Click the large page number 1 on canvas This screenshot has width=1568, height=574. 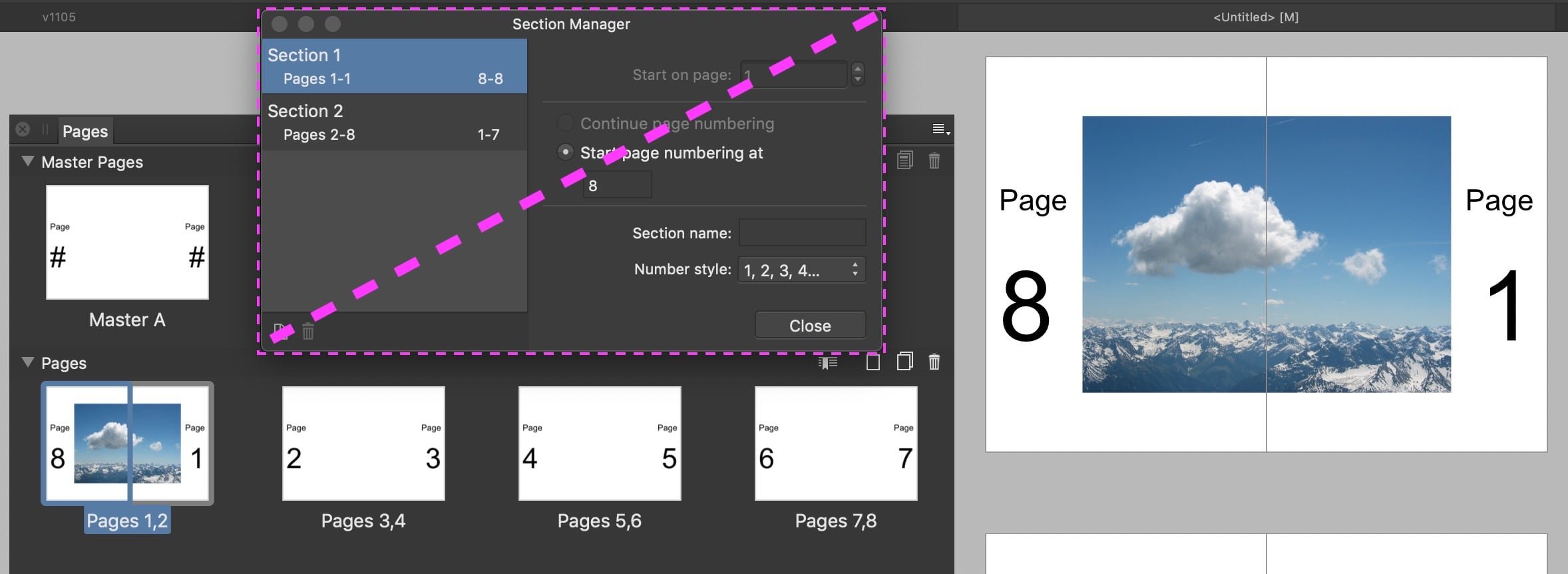pyautogui.click(x=1505, y=306)
